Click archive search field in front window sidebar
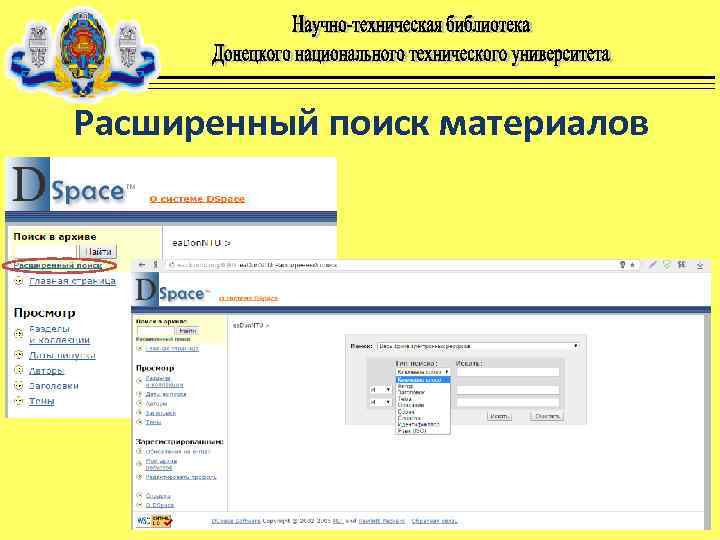 pyautogui.click(x=155, y=331)
